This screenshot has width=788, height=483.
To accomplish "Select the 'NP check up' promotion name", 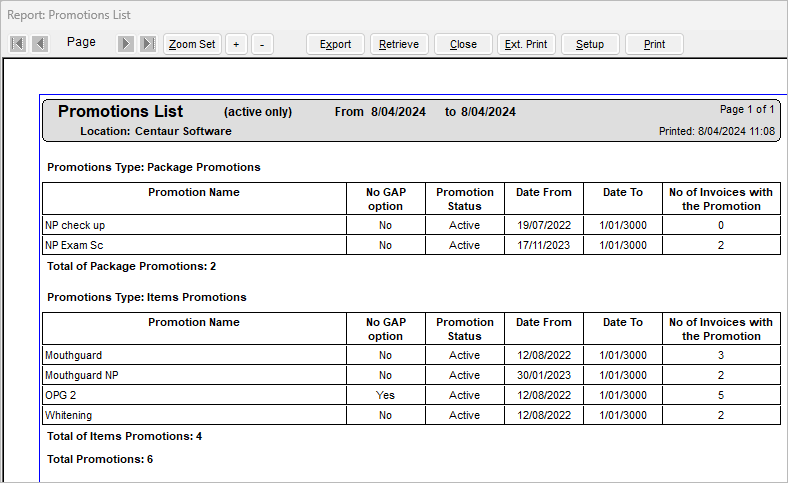I will coord(75,225).
